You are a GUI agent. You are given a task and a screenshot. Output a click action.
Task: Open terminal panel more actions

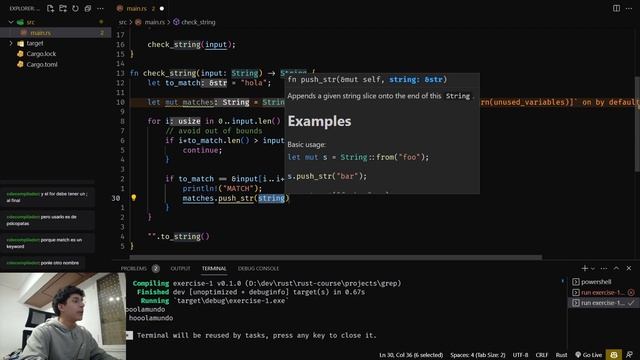click(x=604, y=268)
